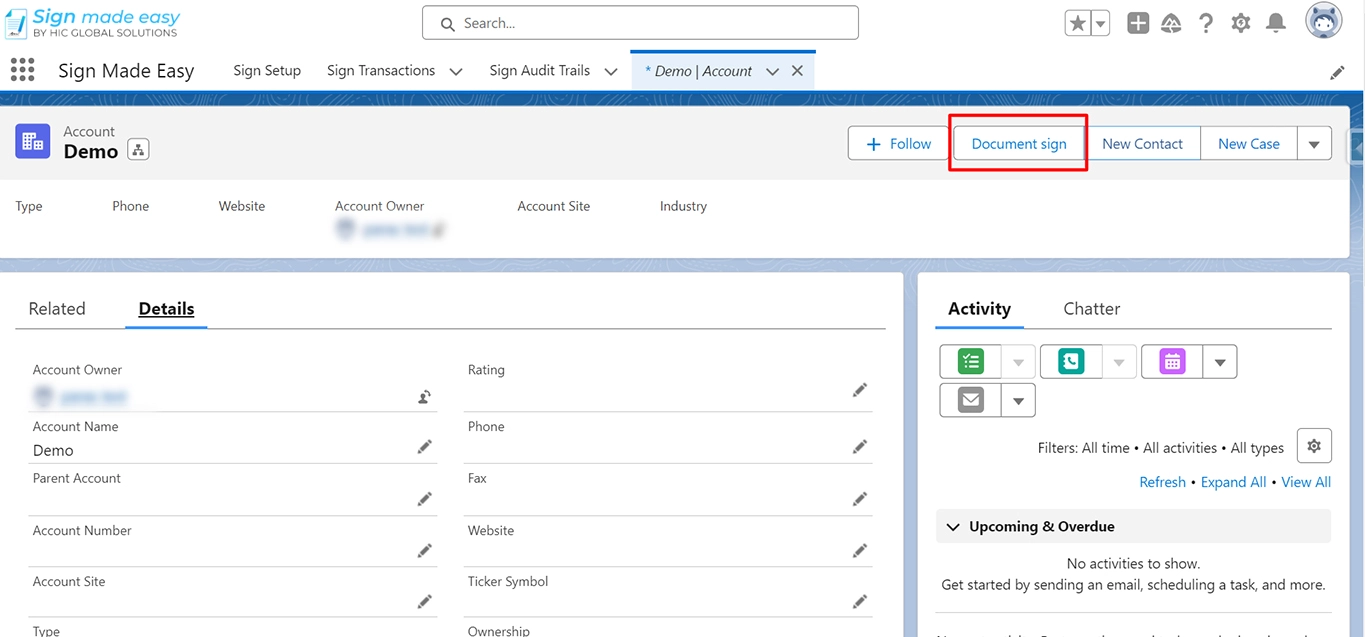This screenshot has height=637, width=1365.
Task: Open the Salesforce Help question mark icon
Action: coord(1206,23)
